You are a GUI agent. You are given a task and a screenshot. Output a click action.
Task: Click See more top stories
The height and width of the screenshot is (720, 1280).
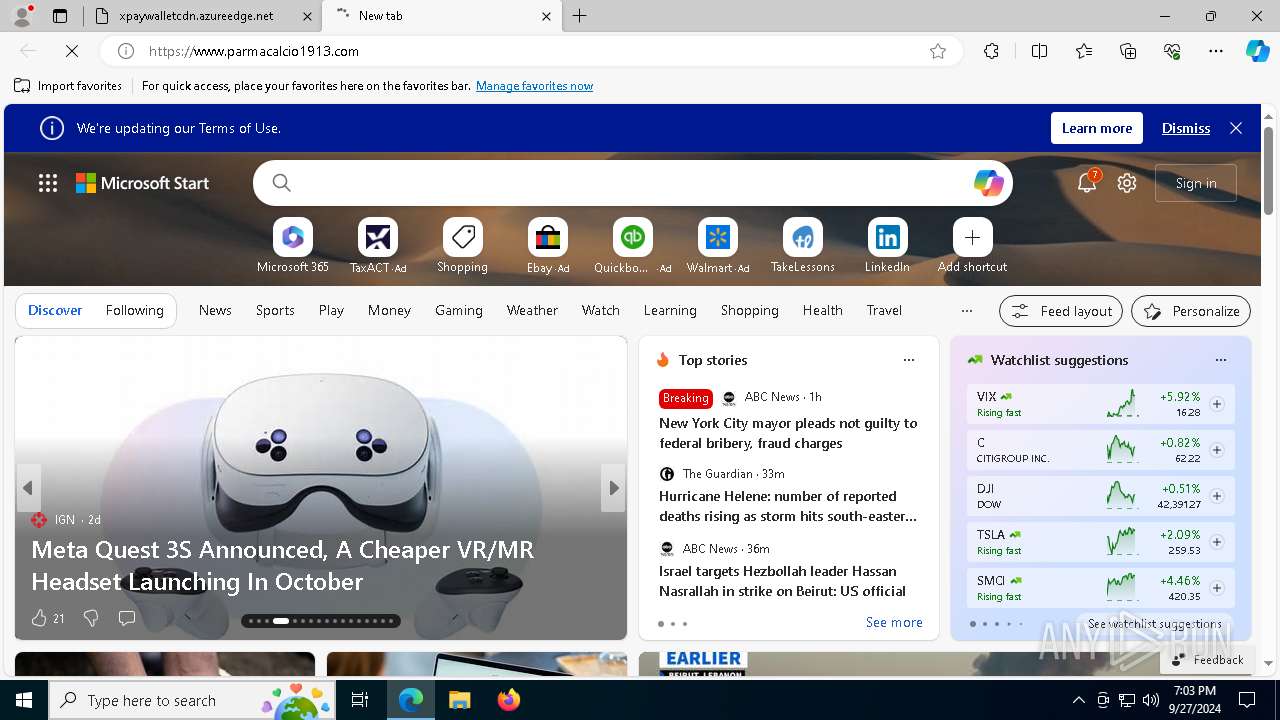[x=894, y=622]
